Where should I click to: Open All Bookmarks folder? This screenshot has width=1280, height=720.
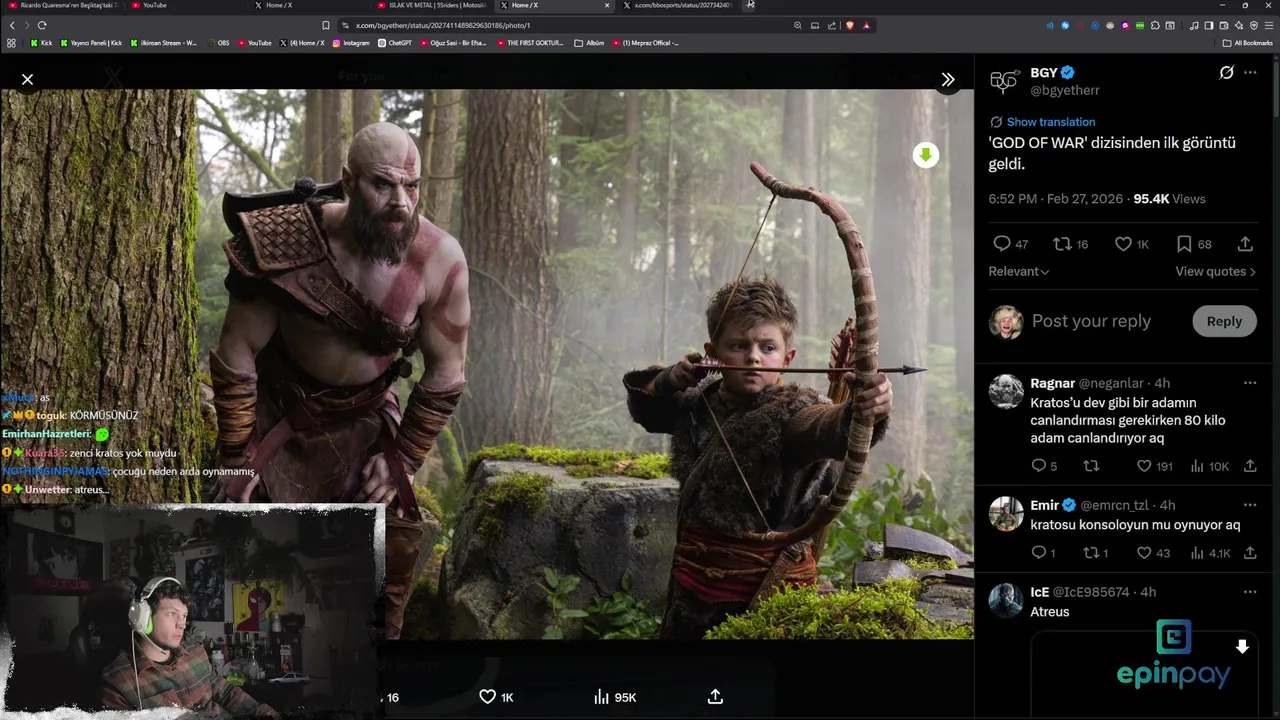click(1247, 43)
